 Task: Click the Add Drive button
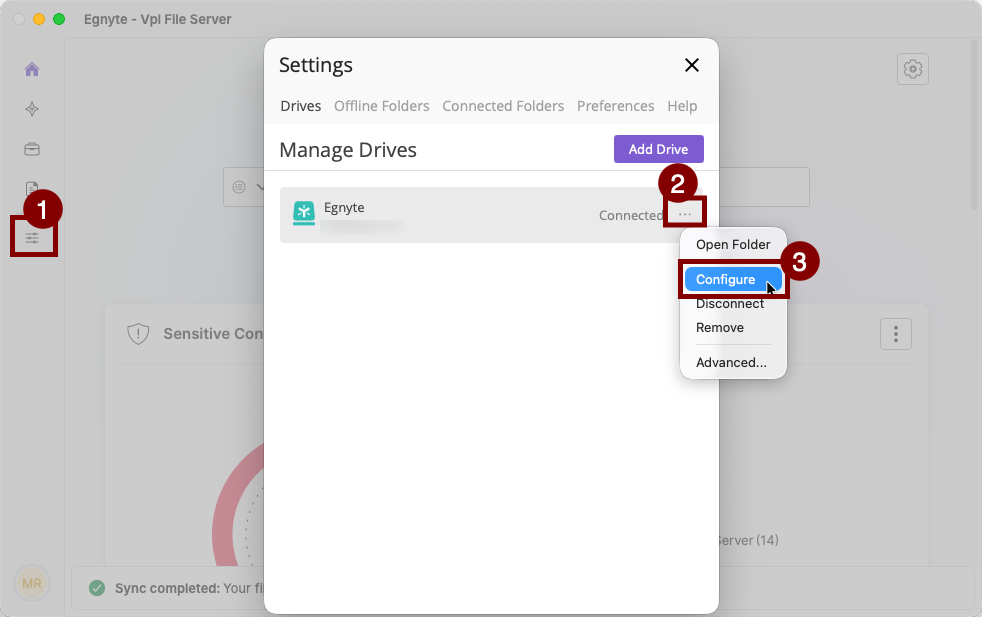pyautogui.click(x=658, y=149)
